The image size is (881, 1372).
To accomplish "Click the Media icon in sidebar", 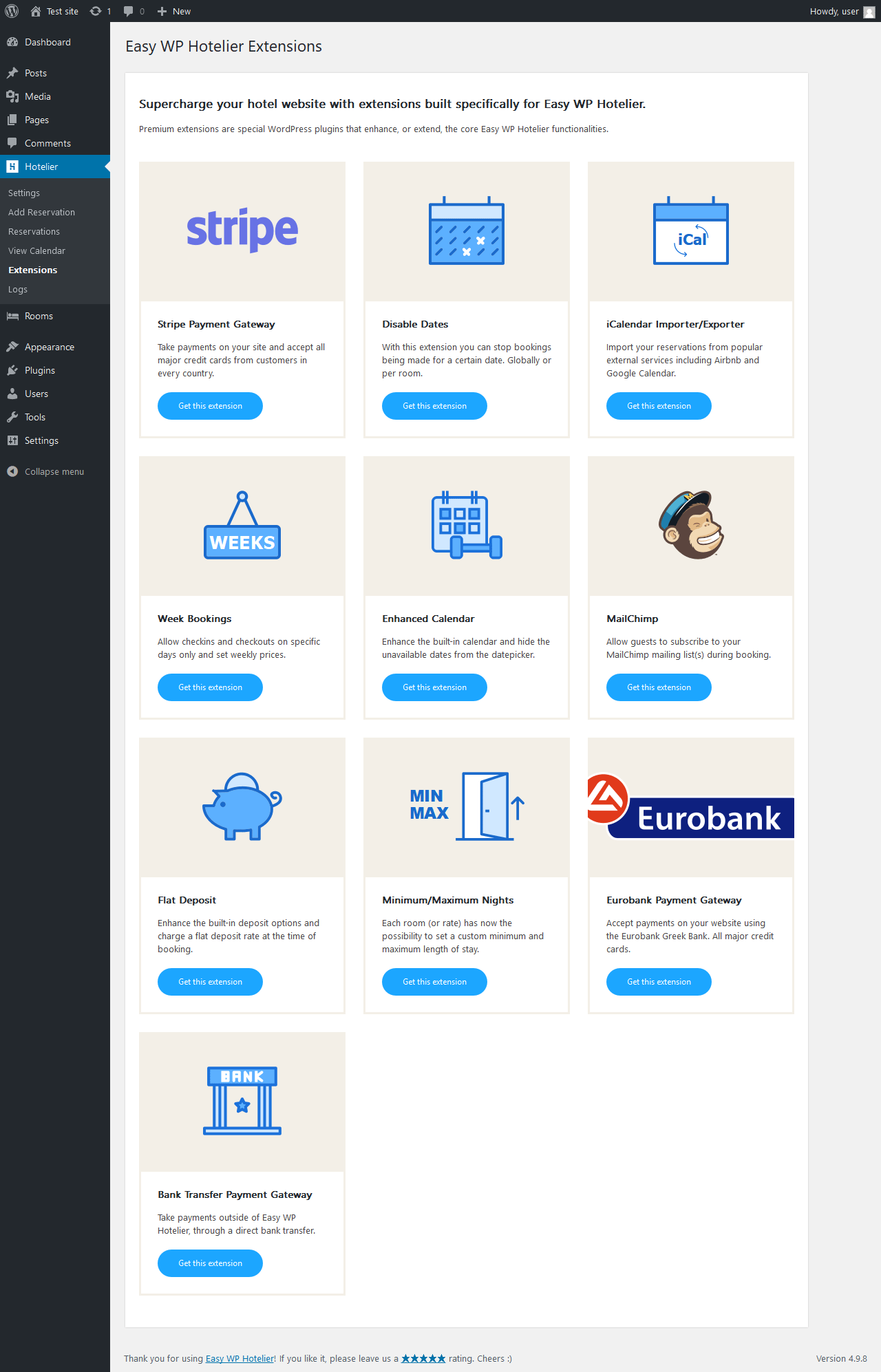I will [x=12, y=96].
